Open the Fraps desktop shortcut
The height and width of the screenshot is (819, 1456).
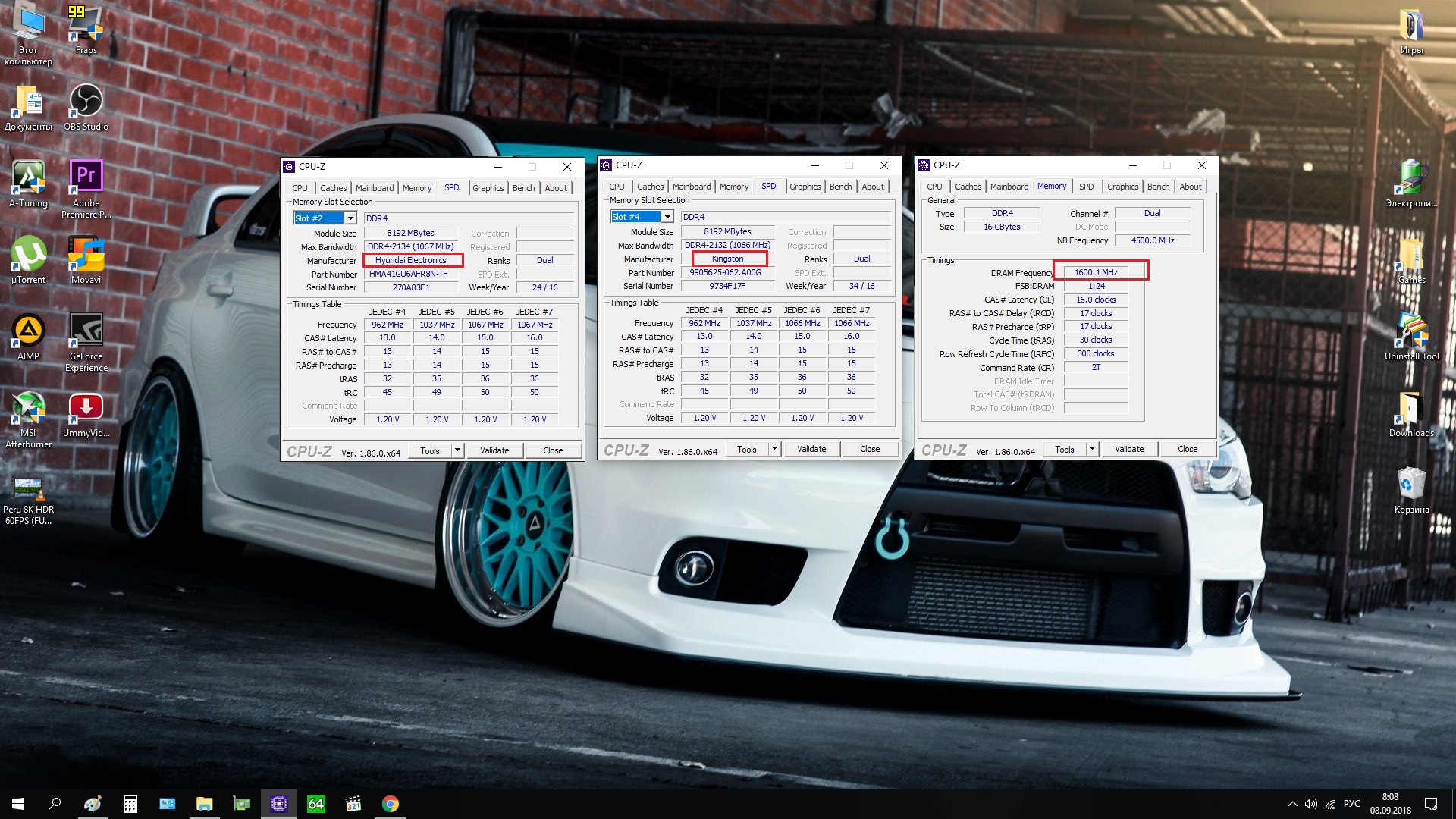point(86,26)
